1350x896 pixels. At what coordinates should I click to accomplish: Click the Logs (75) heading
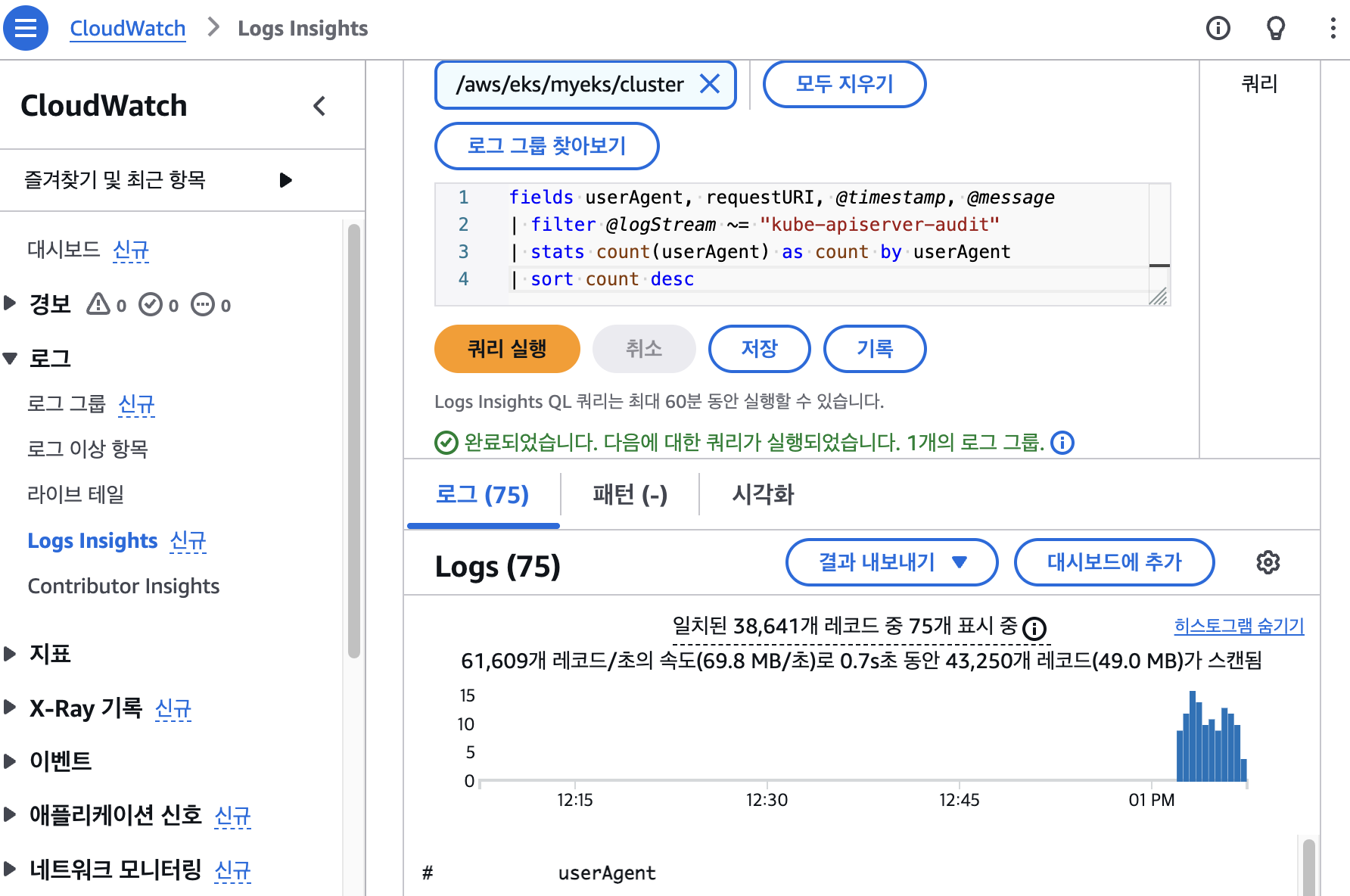click(x=497, y=566)
